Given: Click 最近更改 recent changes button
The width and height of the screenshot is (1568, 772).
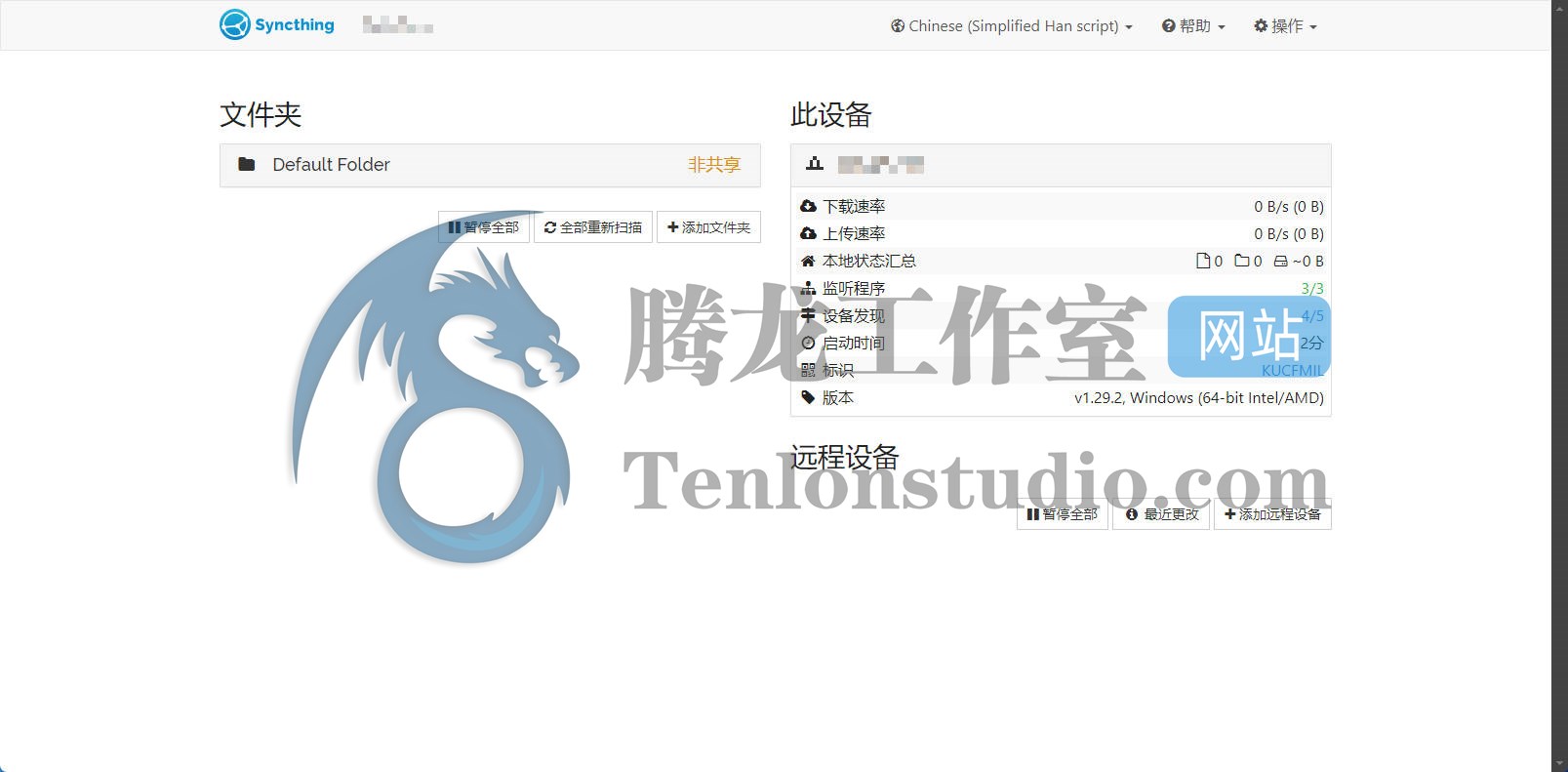Looking at the screenshot, I should (1161, 514).
